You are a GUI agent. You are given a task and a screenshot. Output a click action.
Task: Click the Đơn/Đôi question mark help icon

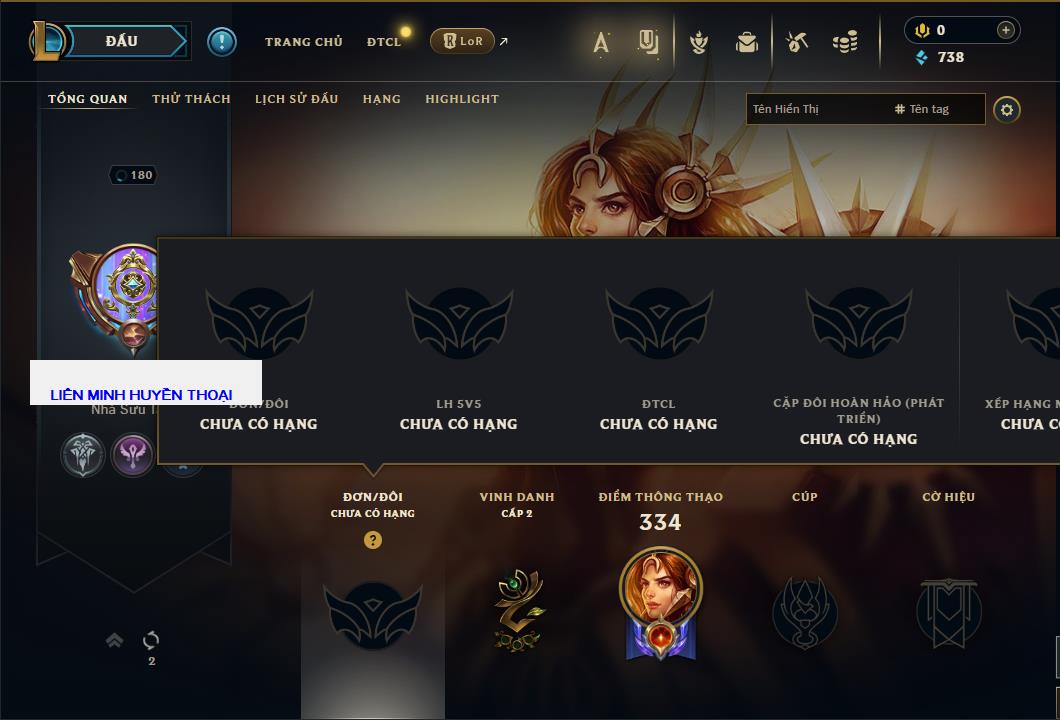point(372,539)
